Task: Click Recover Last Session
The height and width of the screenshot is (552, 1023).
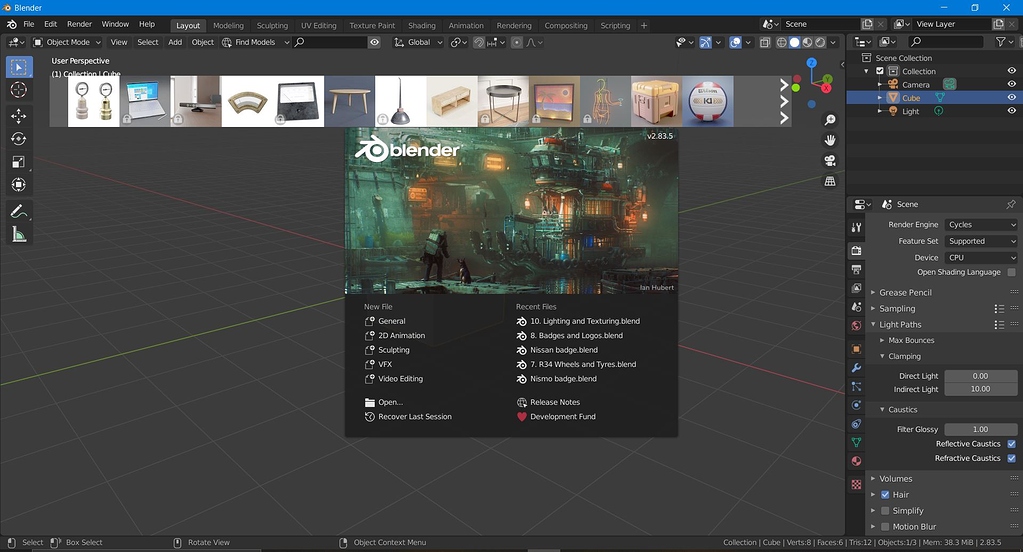Action: [x=414, y=416]
